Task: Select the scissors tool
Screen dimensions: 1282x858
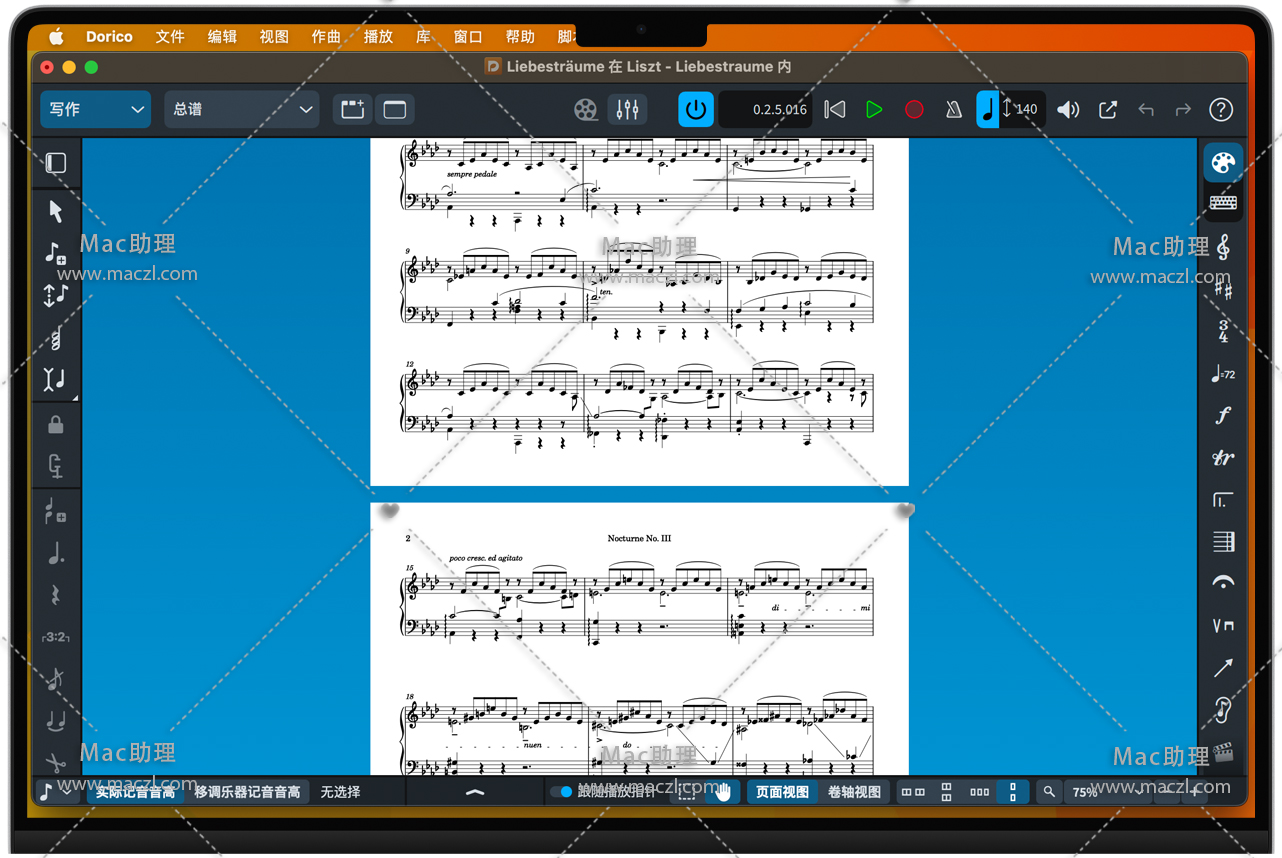Action: [x=56, y=762]
